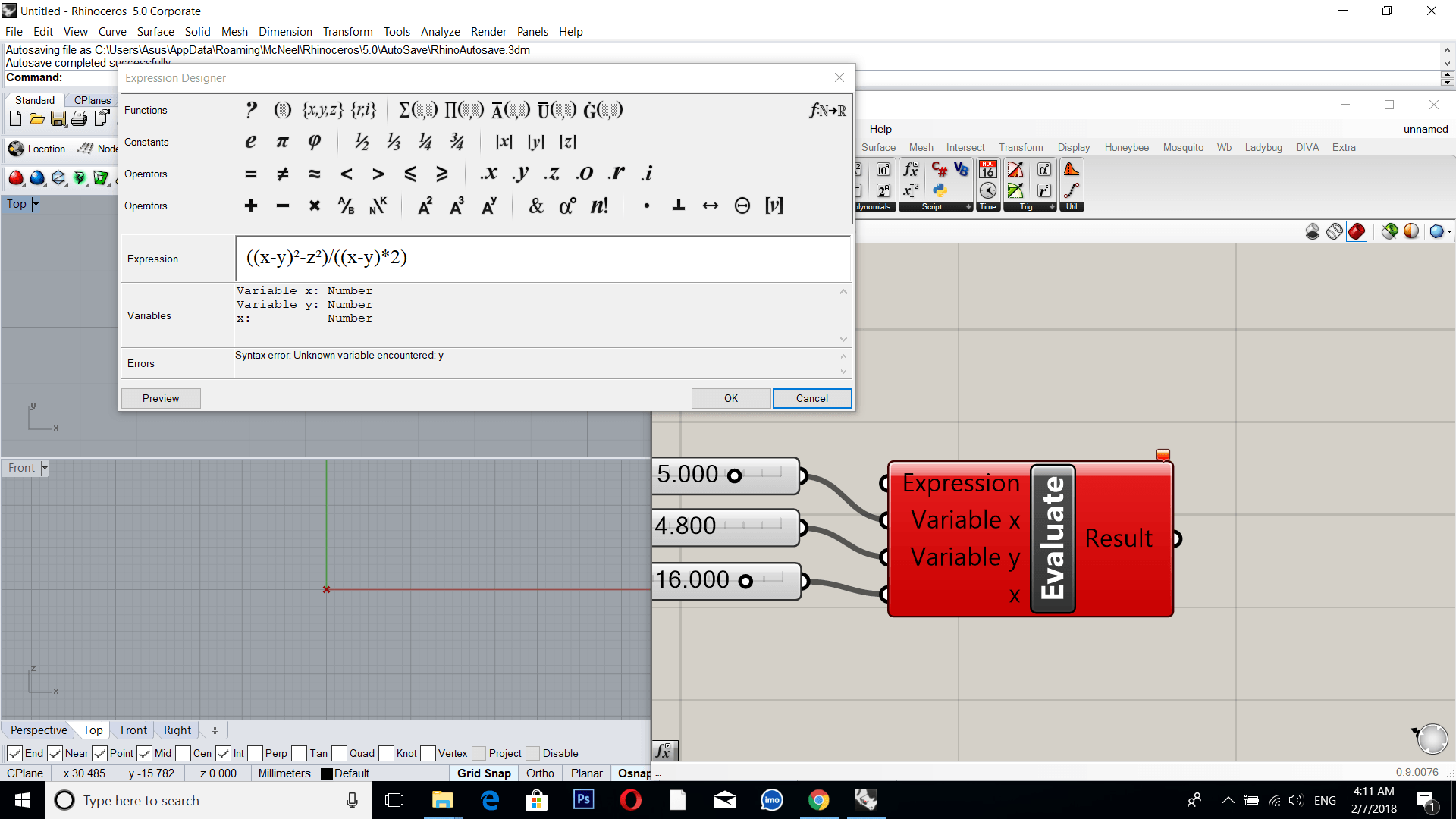1456x819 pixels.
Task: Toggle Ortho in the status bar
Action: click(x=540, y=773)
